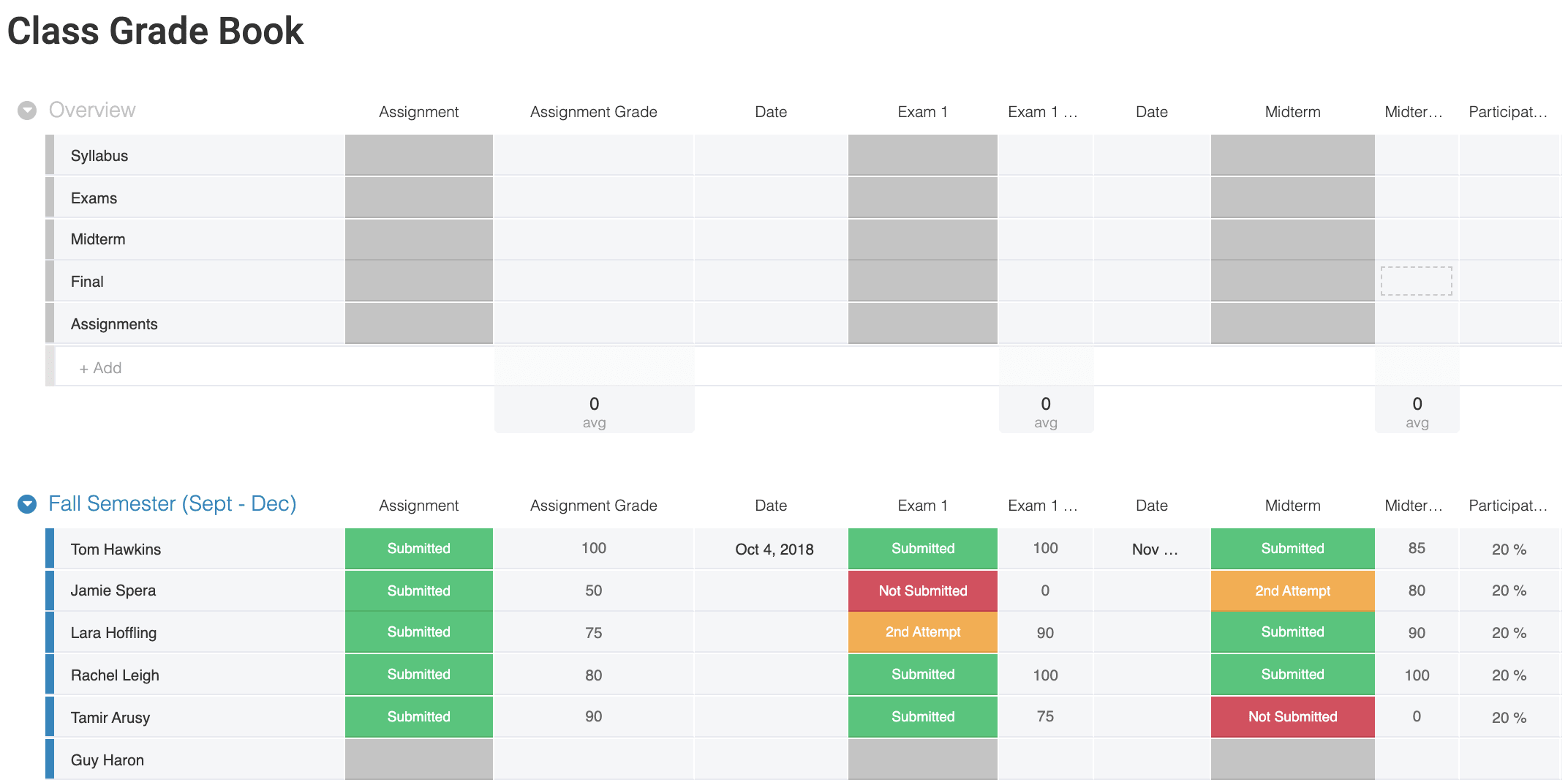Change Jamie Spera's Not Submitted Exam 1 status
The width and height of the screenshot is (1568, 780).
click(923, 590)
